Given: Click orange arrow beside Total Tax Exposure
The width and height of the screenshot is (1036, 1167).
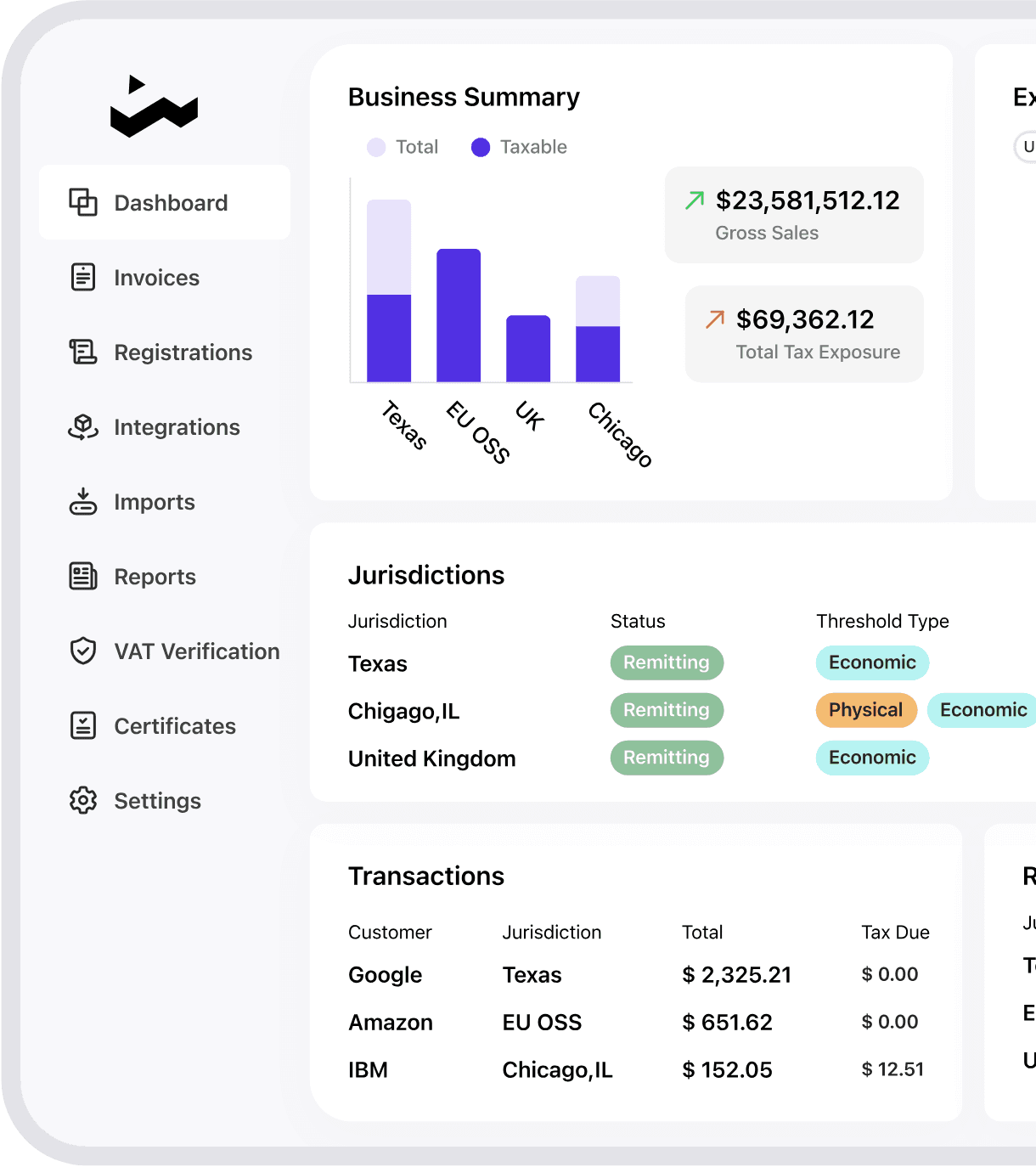Looking at the screenshot, I should pos(715,319).
